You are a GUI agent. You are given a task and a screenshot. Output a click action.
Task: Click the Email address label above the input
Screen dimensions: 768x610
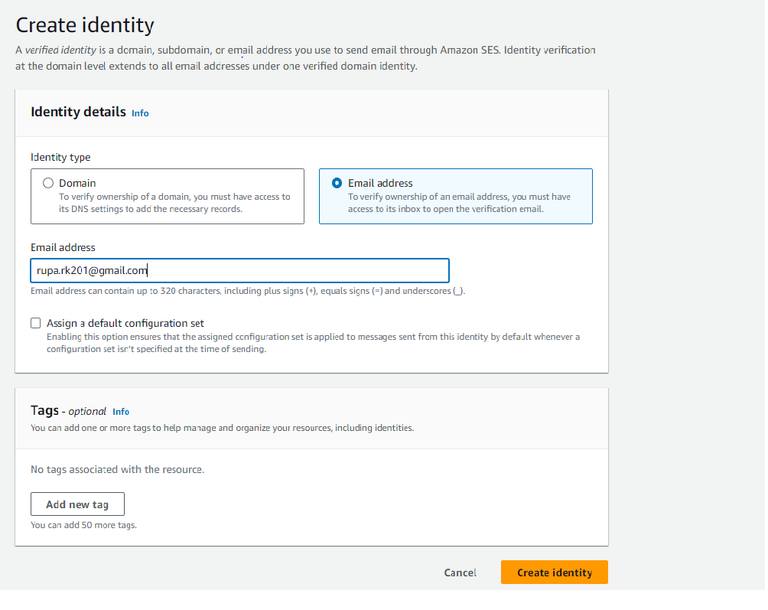(63, 247)
